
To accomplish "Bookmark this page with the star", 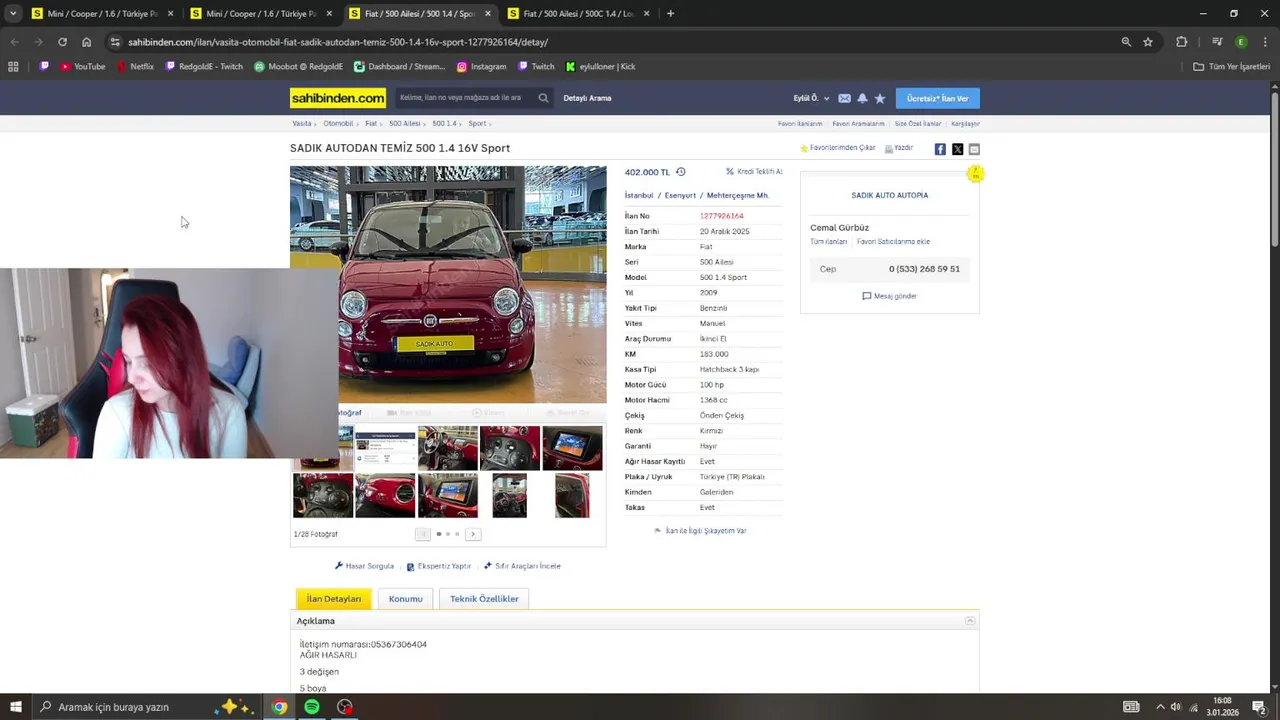I will [1148, 42].
